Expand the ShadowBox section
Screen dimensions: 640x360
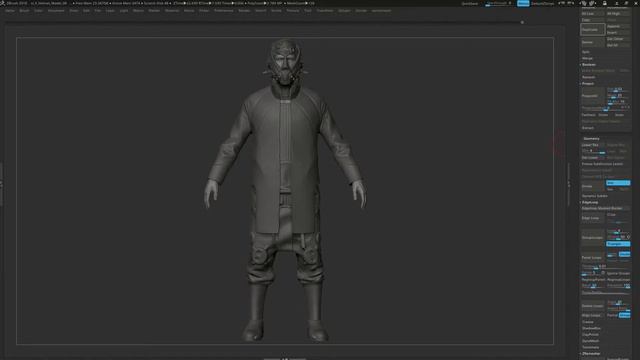tap(591, 328)
